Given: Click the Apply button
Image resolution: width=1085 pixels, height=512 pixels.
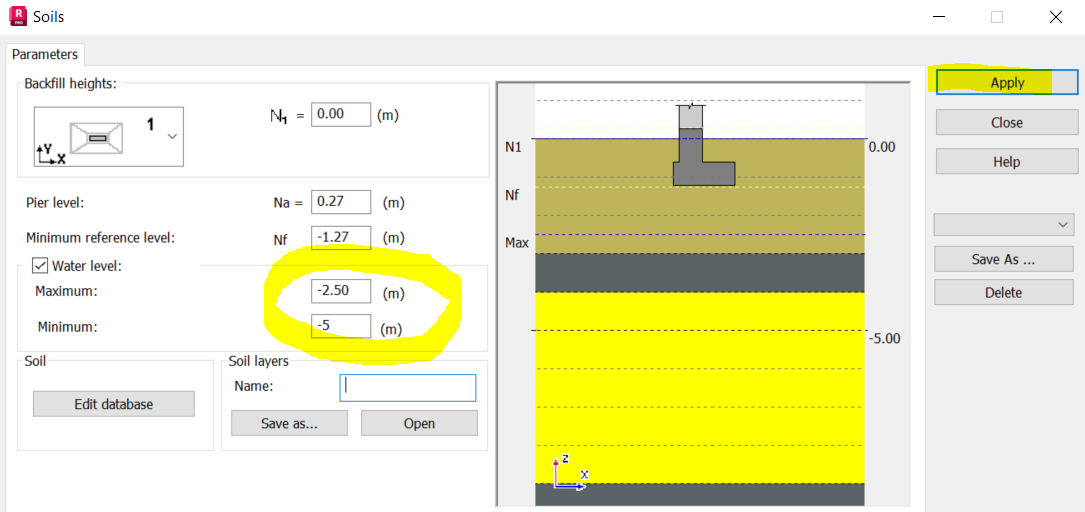Looking at the screenshot, I should point(1007,82).
